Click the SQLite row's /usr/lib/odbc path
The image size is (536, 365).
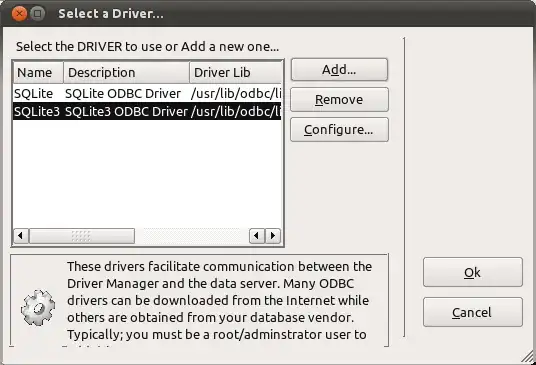point(236,93)
